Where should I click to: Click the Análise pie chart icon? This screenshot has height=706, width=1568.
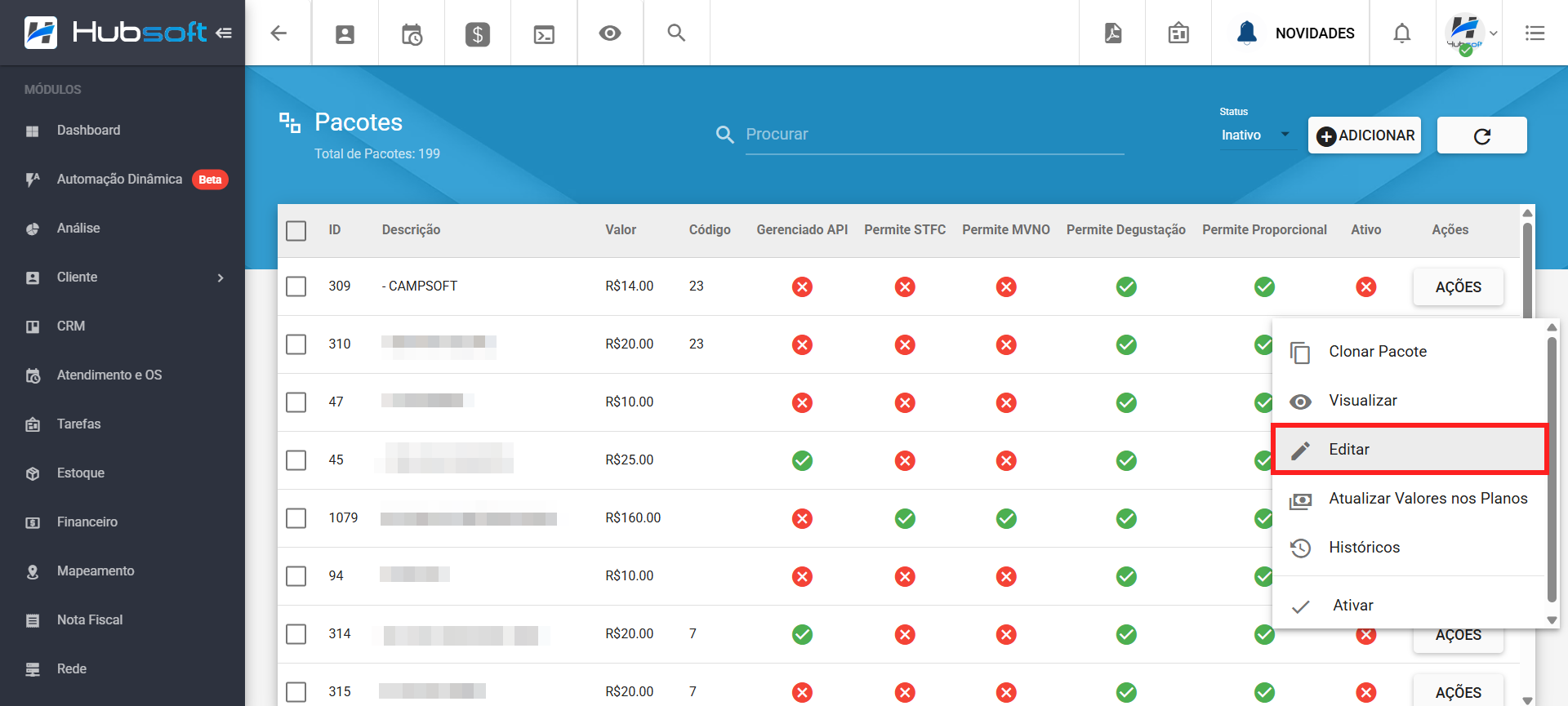[33, 229]
